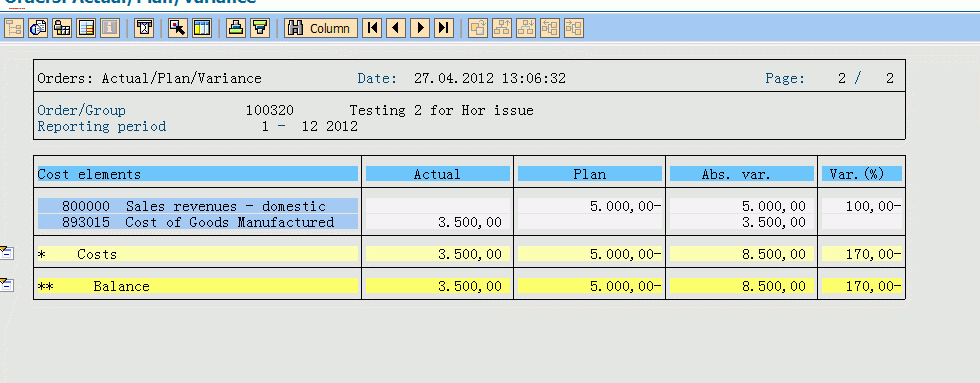The height and width of the screenshot is (383, 980).
Task: Select the Abs. var. column header
Action: (x=742, y=174)
